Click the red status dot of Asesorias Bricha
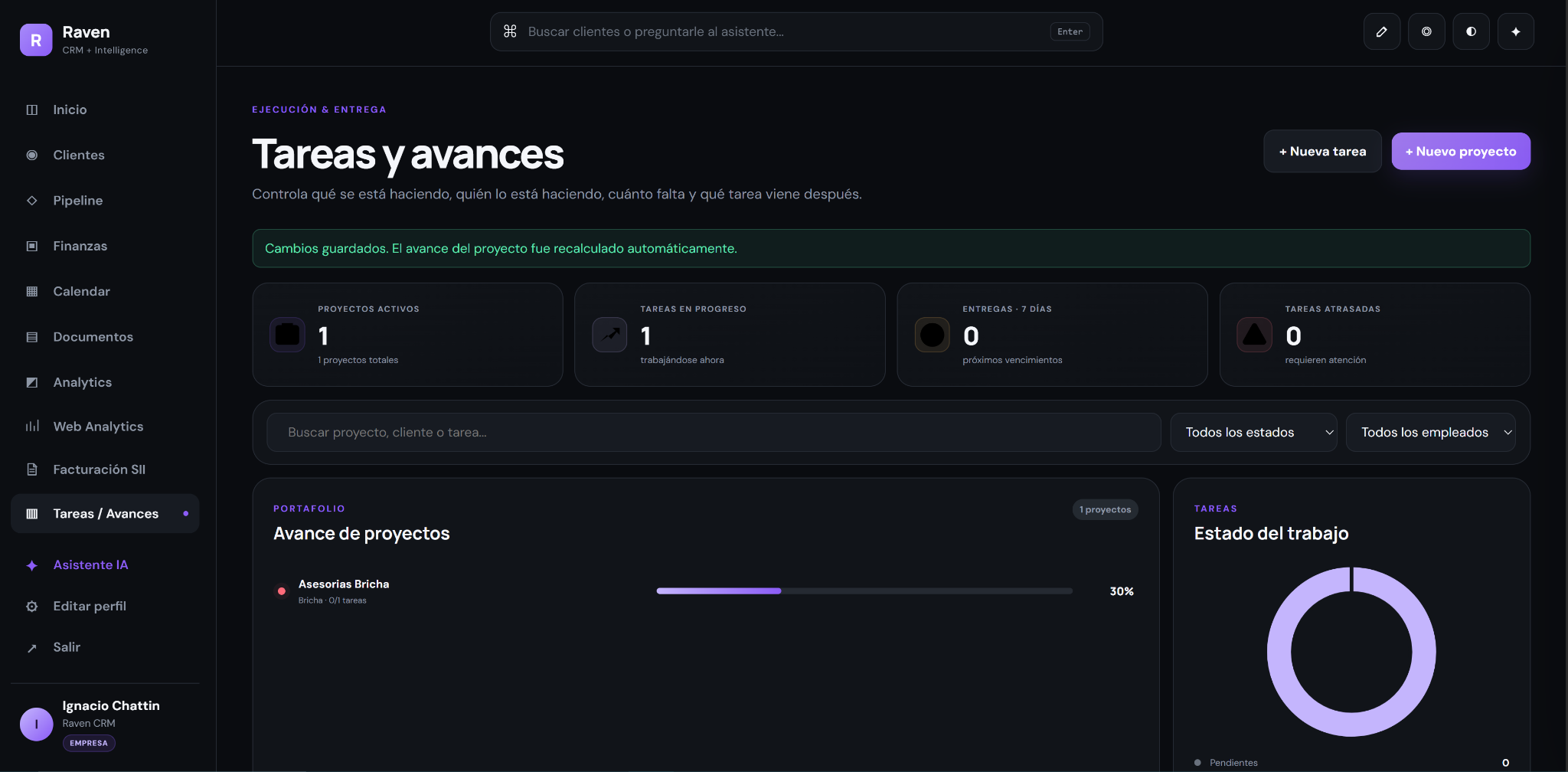 pos(282,591)
